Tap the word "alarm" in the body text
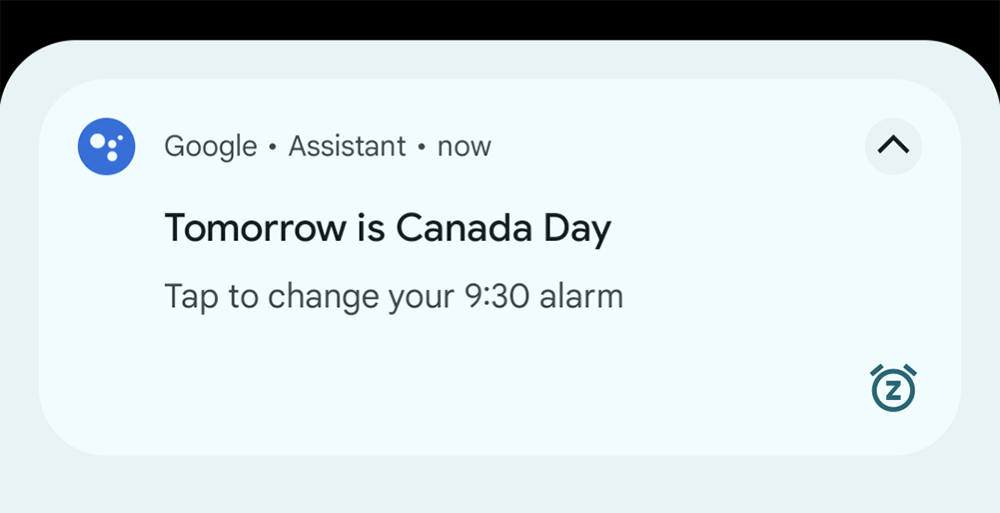The height and width of the screenshot is (513, 1000). (x=581, y=297)
